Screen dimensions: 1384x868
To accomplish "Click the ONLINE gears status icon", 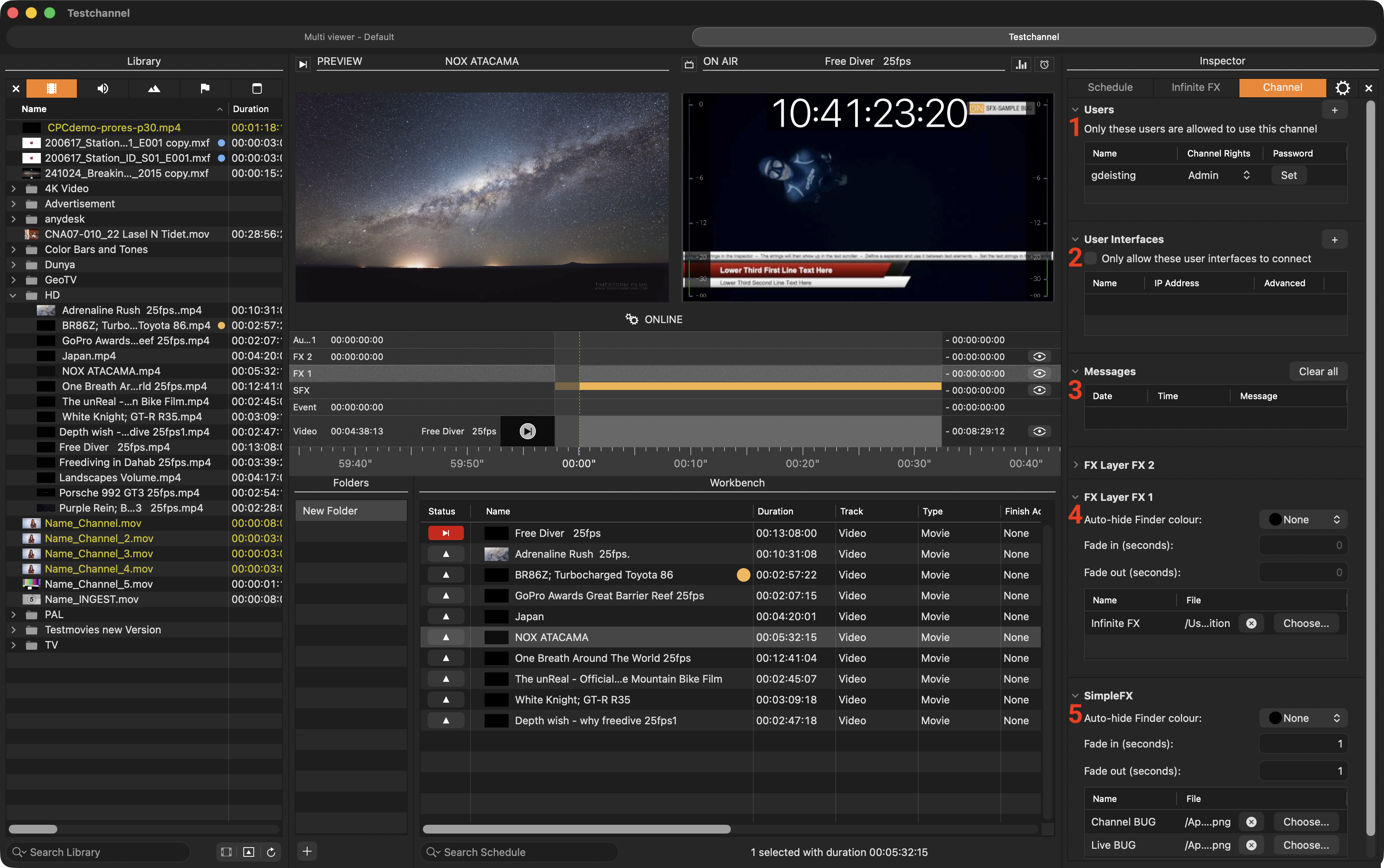I will (632, 319).
